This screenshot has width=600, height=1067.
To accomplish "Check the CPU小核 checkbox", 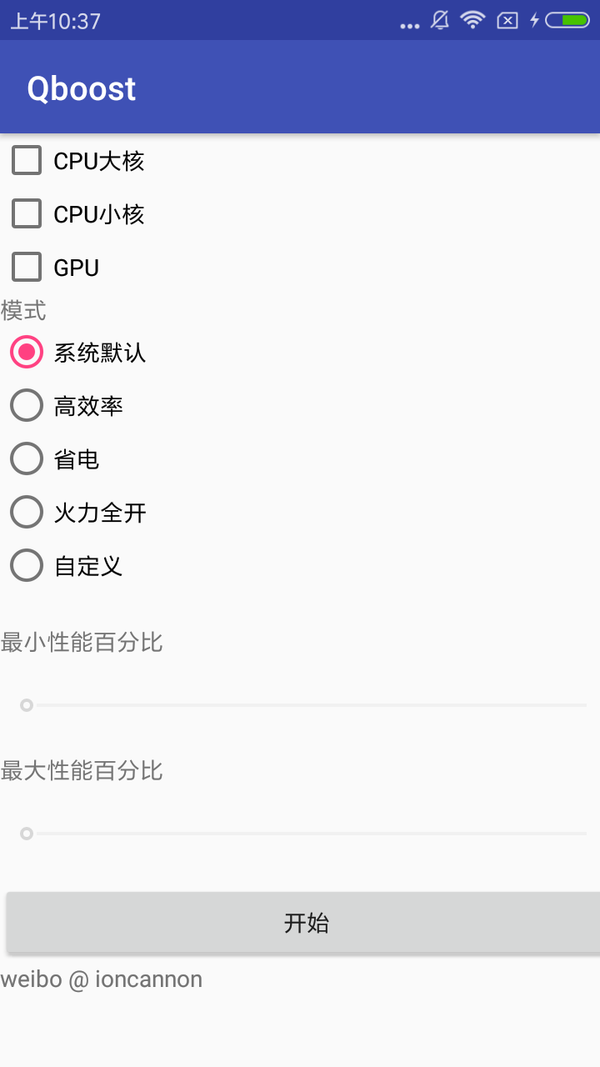I will point(26,213).
